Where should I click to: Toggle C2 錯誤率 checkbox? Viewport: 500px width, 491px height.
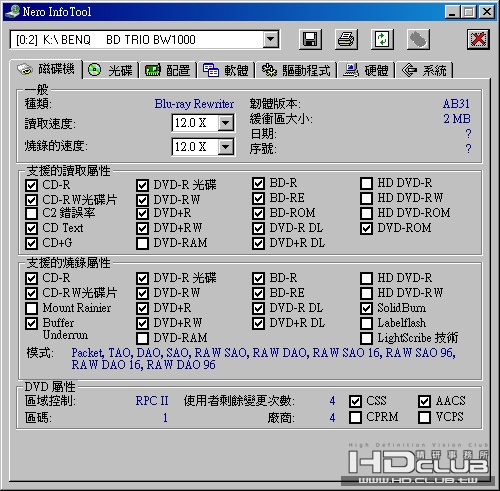31,213
